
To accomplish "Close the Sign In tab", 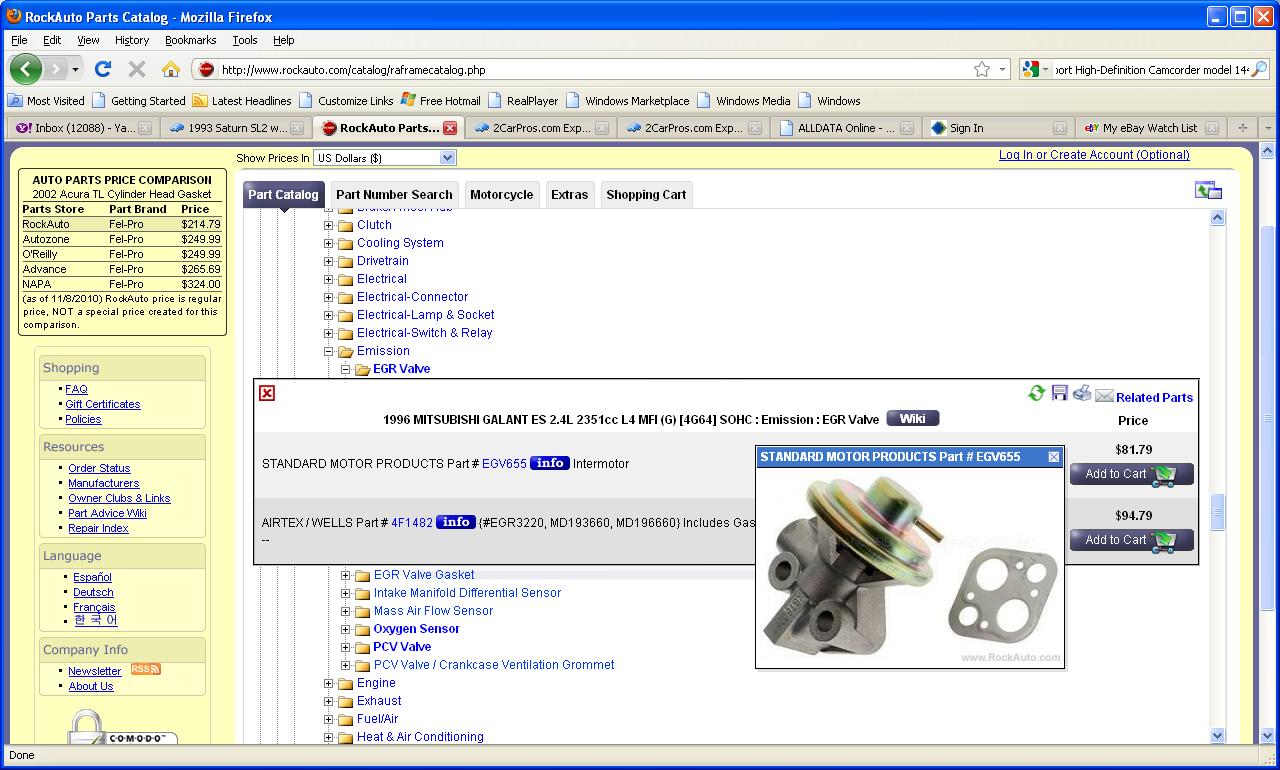I will [1060, 128].
